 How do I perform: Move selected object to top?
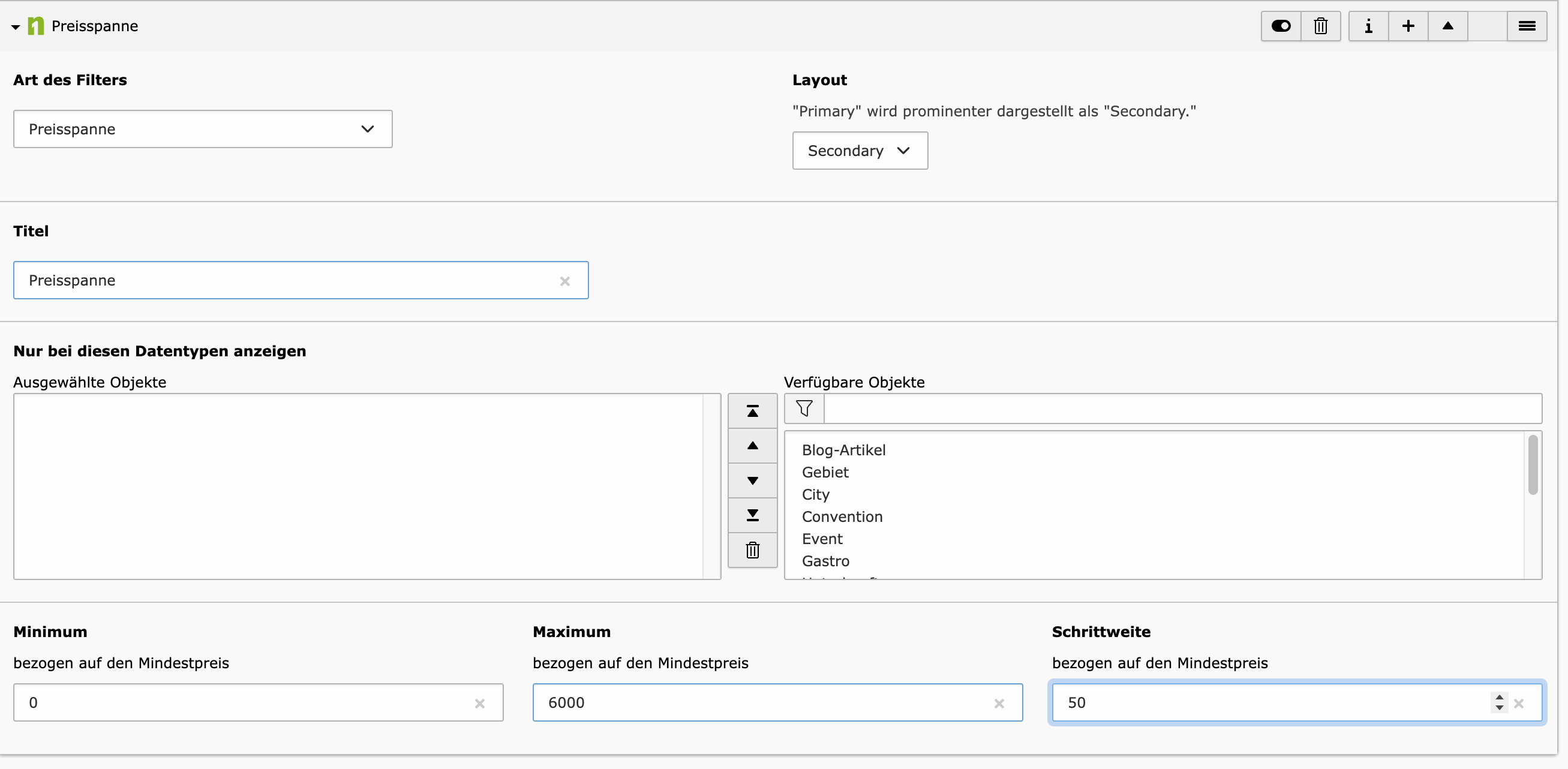pyautogui.click(x=752, y=411)
